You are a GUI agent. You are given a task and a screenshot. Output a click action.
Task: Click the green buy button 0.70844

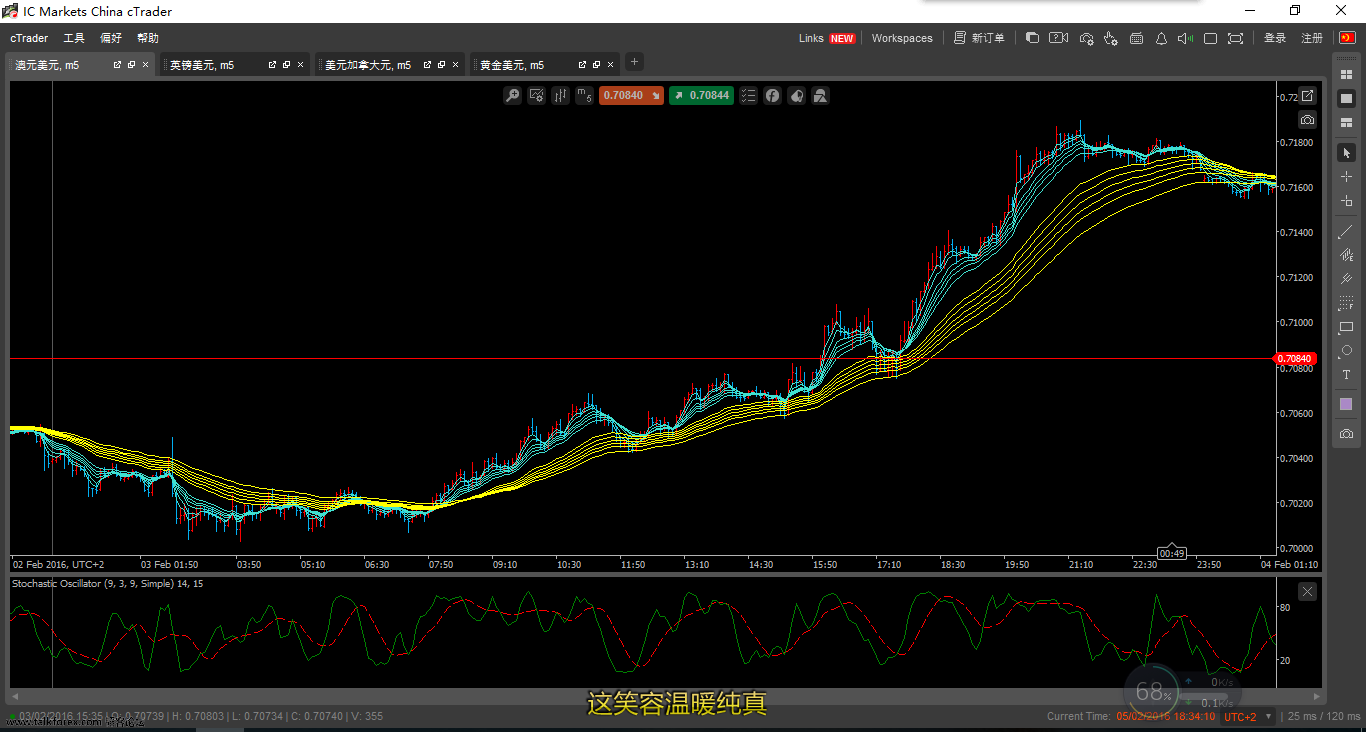point(701,96)
